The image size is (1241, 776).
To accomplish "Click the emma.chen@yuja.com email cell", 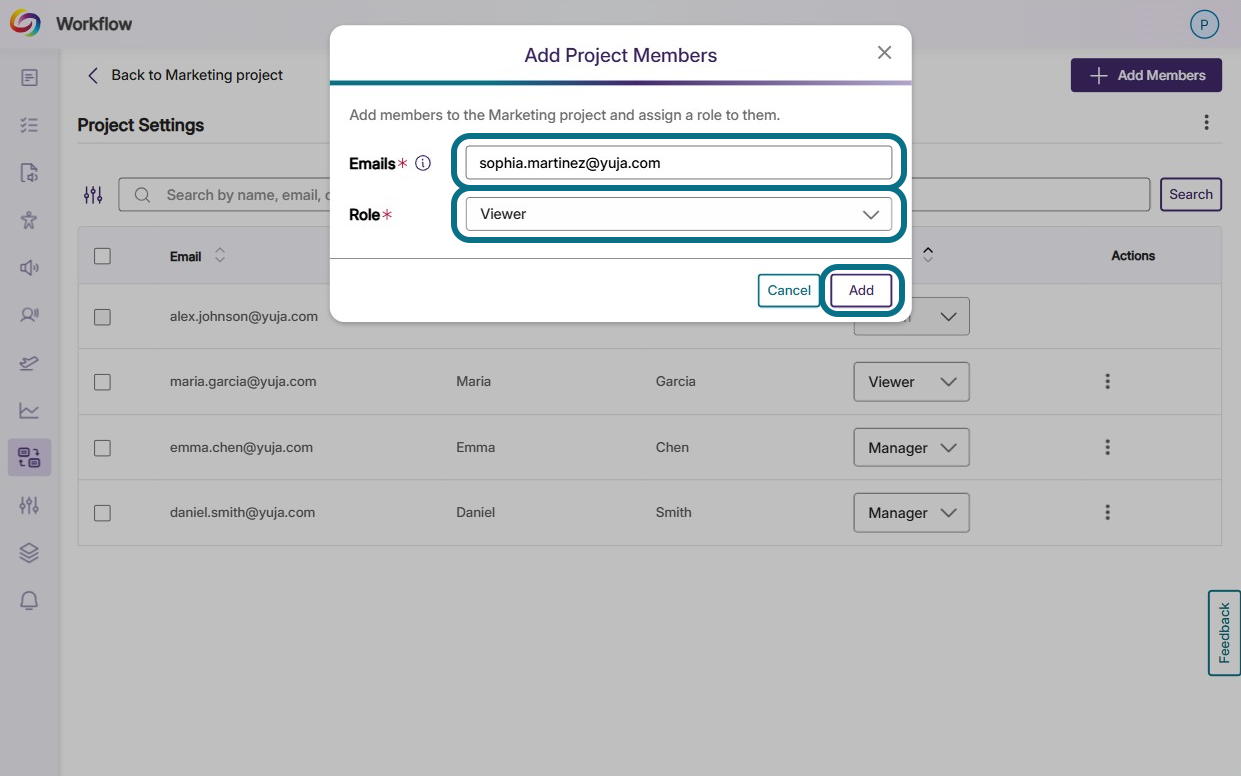I will click(241, 447).
